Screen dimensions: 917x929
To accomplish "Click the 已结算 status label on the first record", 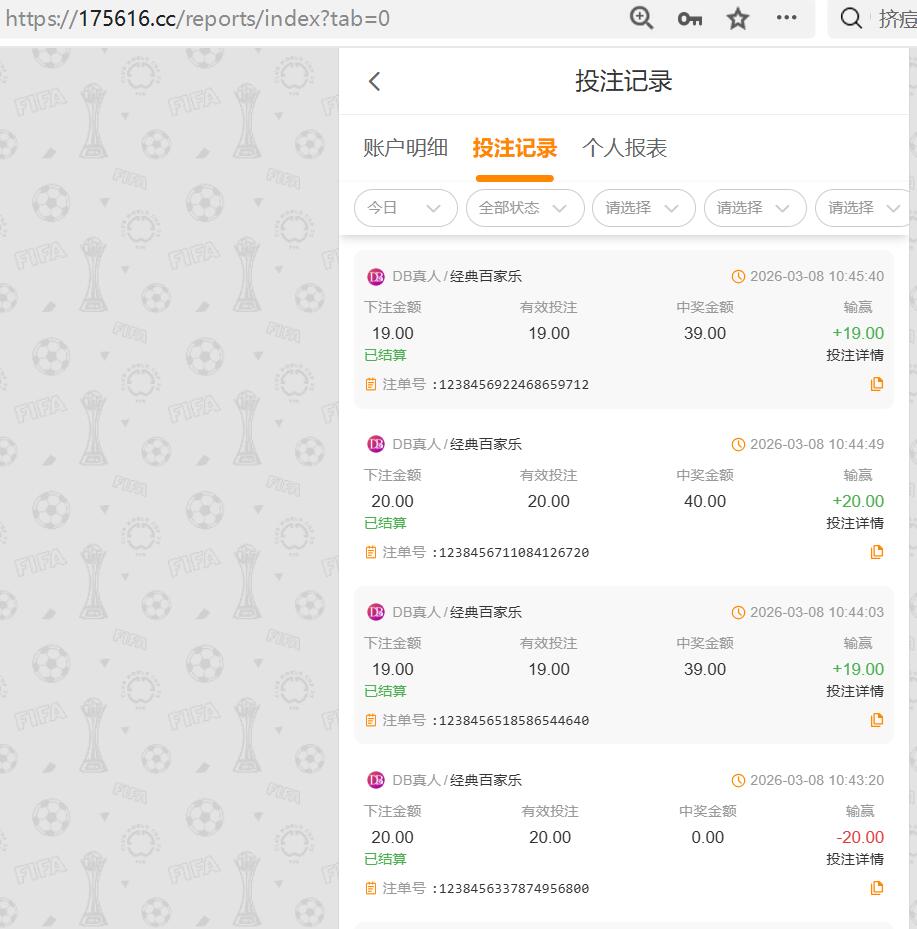I will [x=385, y=355].
